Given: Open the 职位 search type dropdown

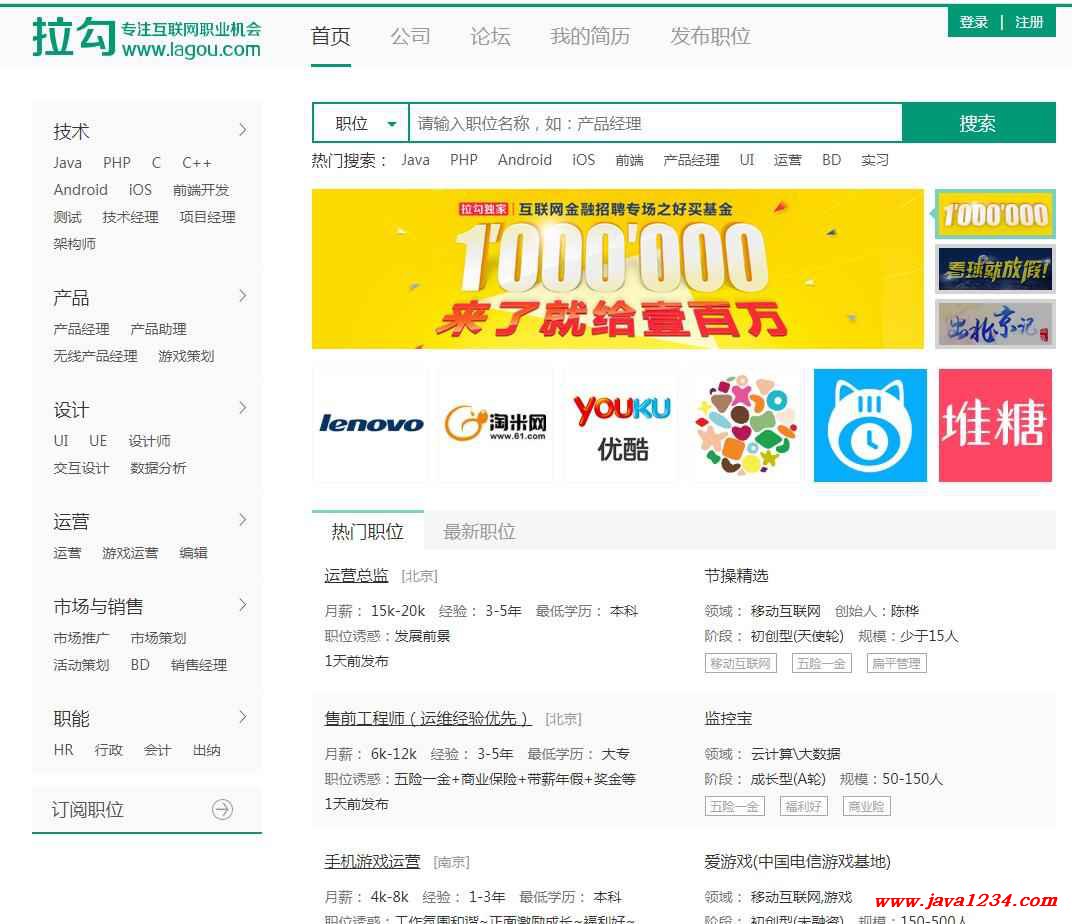Looking at the screenshot, I should tap(360, 124).
